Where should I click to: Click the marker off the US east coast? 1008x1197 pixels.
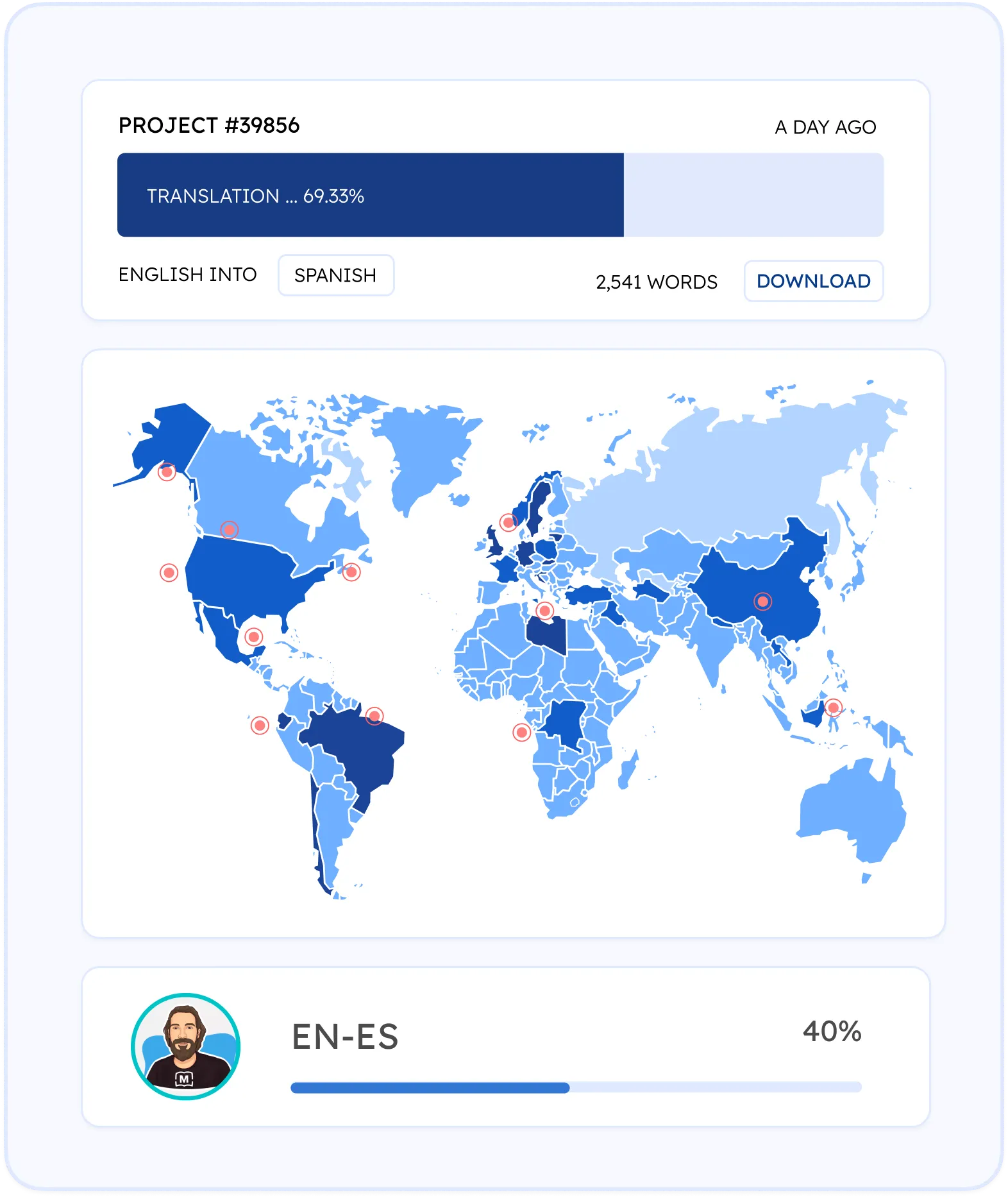[x=351, y=572]
